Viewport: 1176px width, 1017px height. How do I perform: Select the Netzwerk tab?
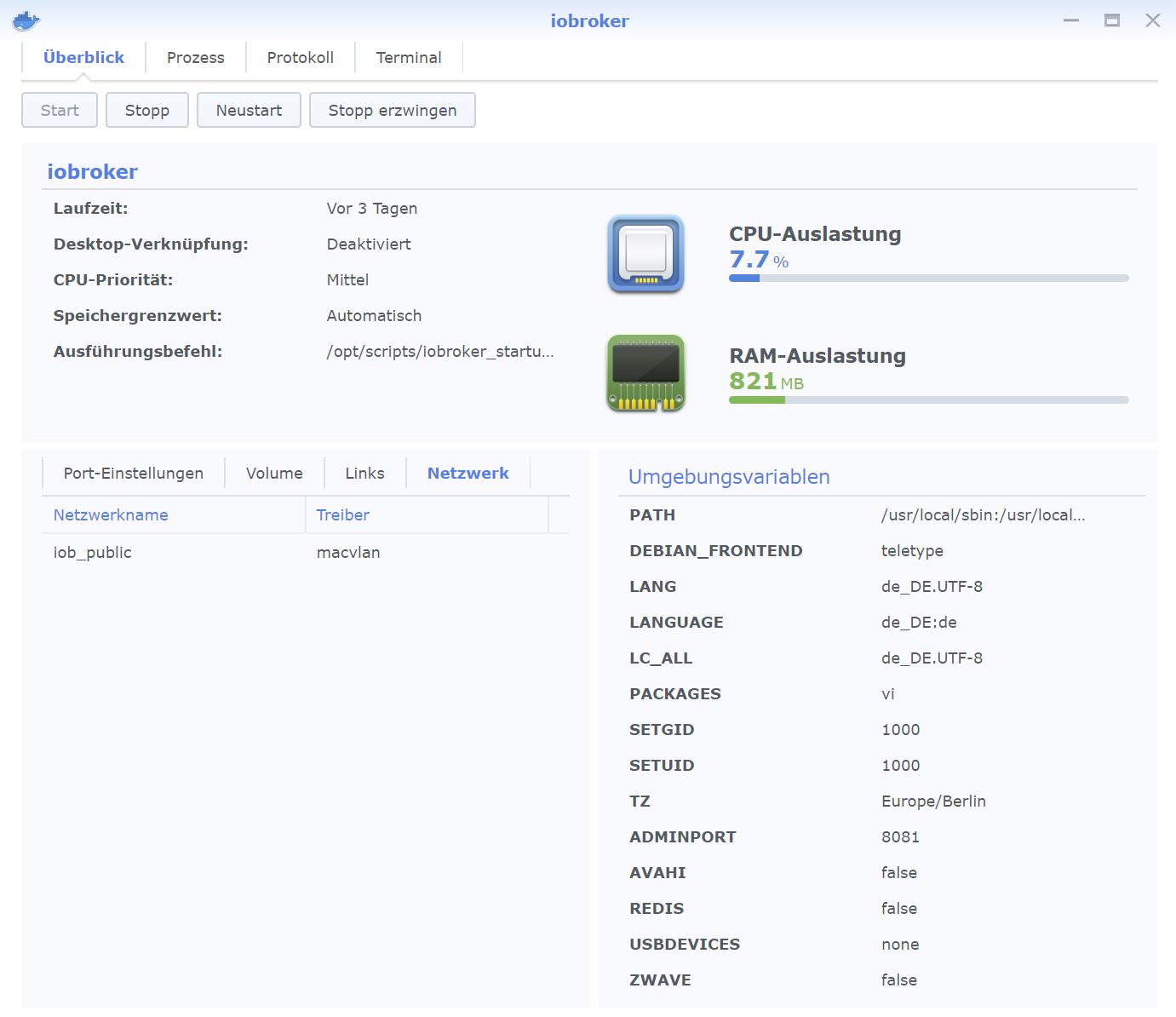[x=468, y=473]
